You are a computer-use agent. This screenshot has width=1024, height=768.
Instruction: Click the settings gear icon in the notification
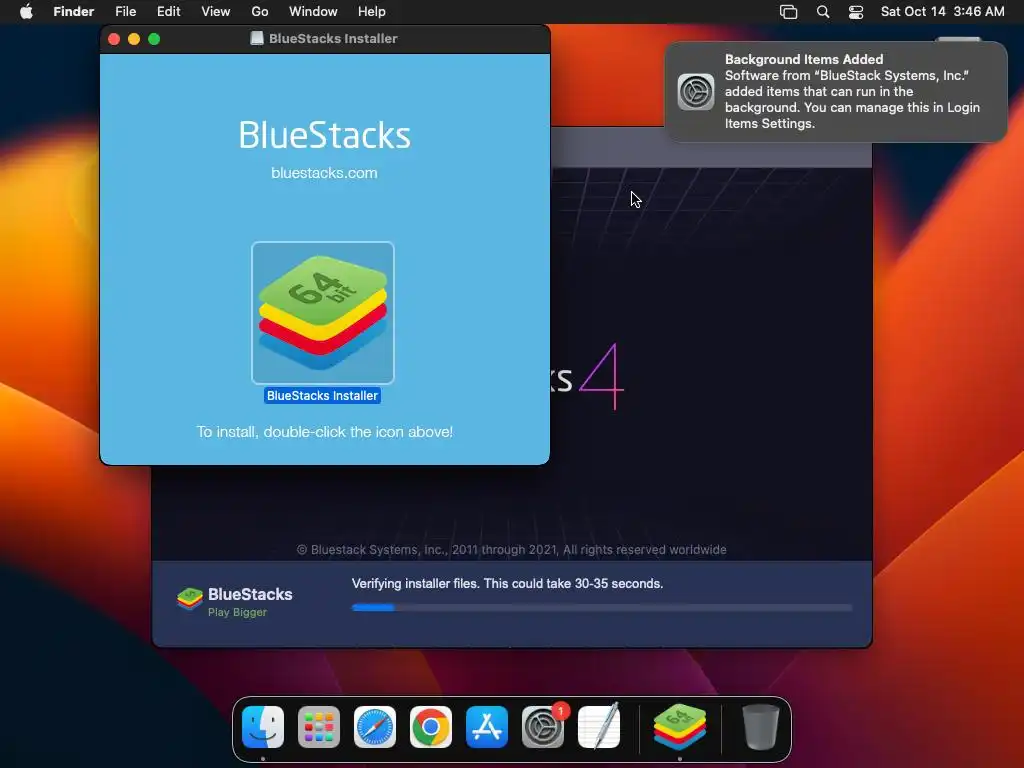[x=696, y=91]
